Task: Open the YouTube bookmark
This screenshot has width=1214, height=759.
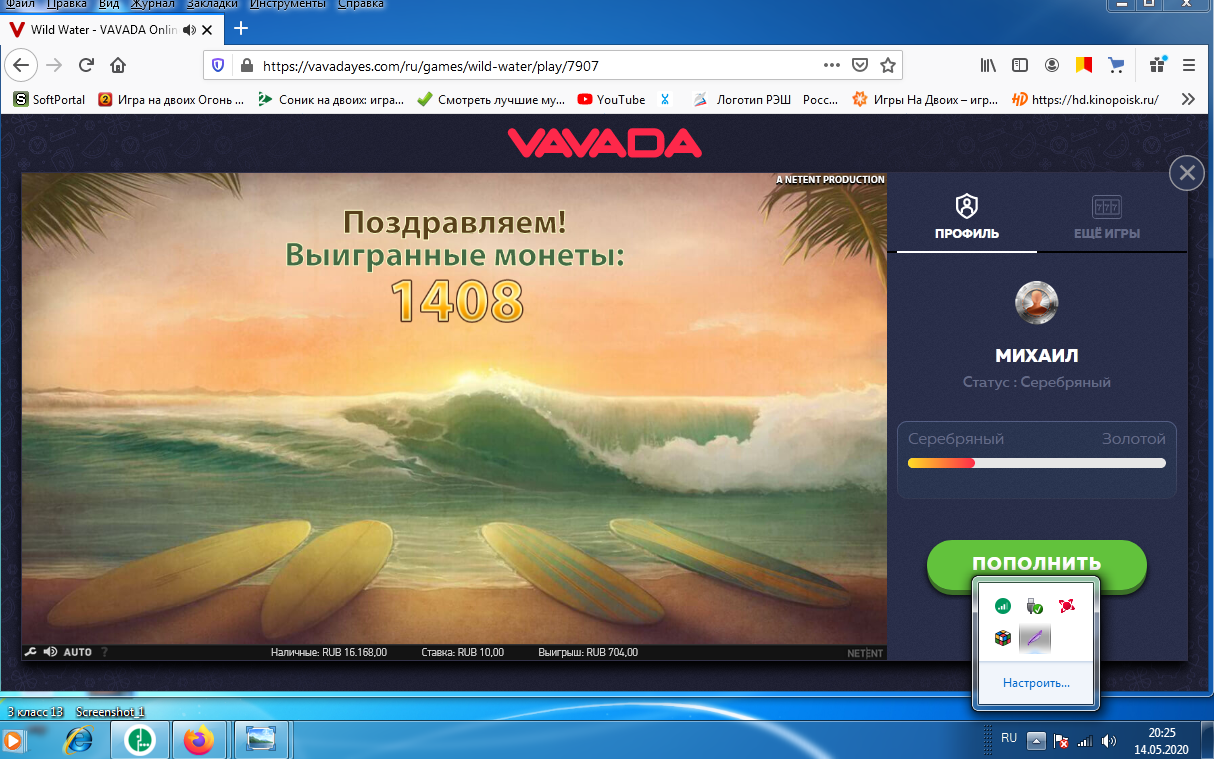Action: (x=611, y=99)
